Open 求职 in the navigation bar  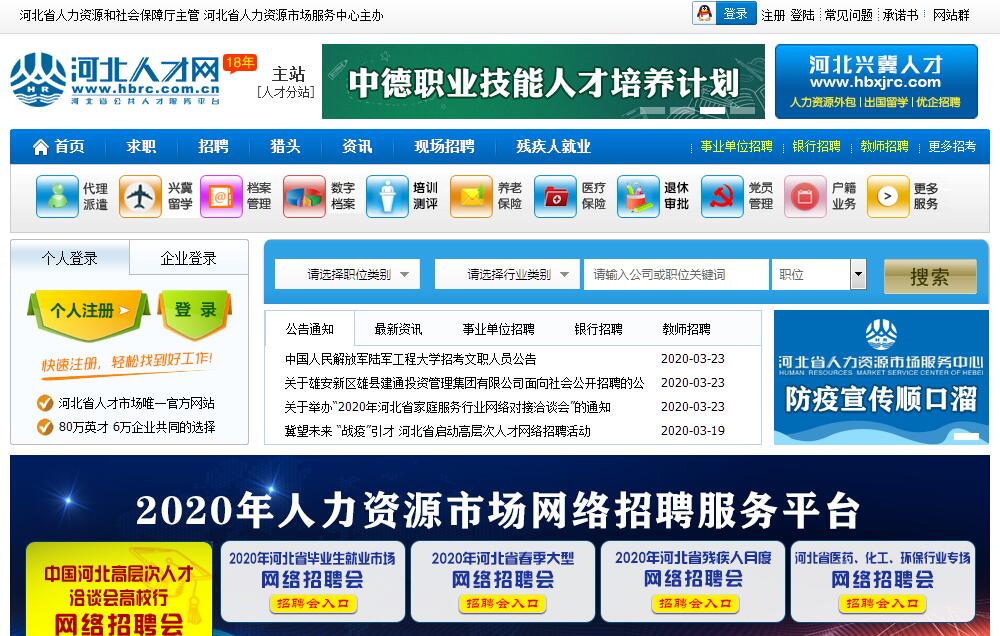pos(141,146)
